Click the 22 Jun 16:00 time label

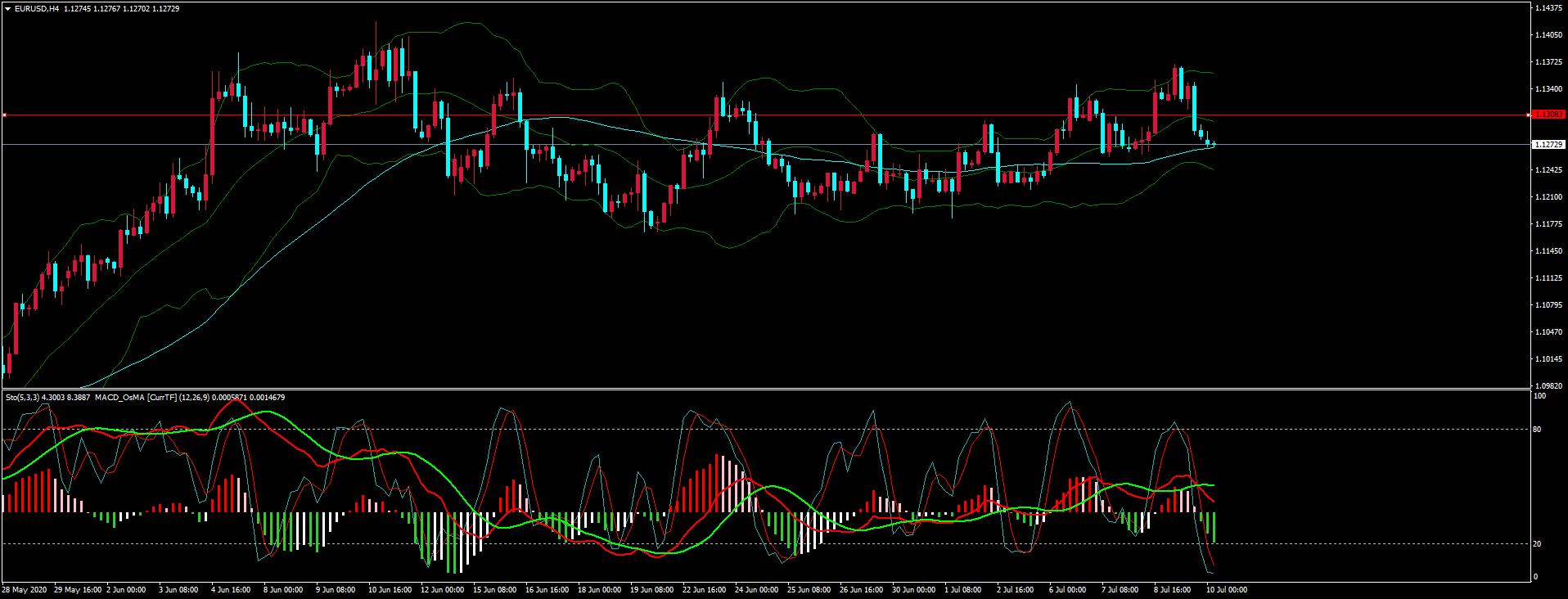click(x=705, y=589)
